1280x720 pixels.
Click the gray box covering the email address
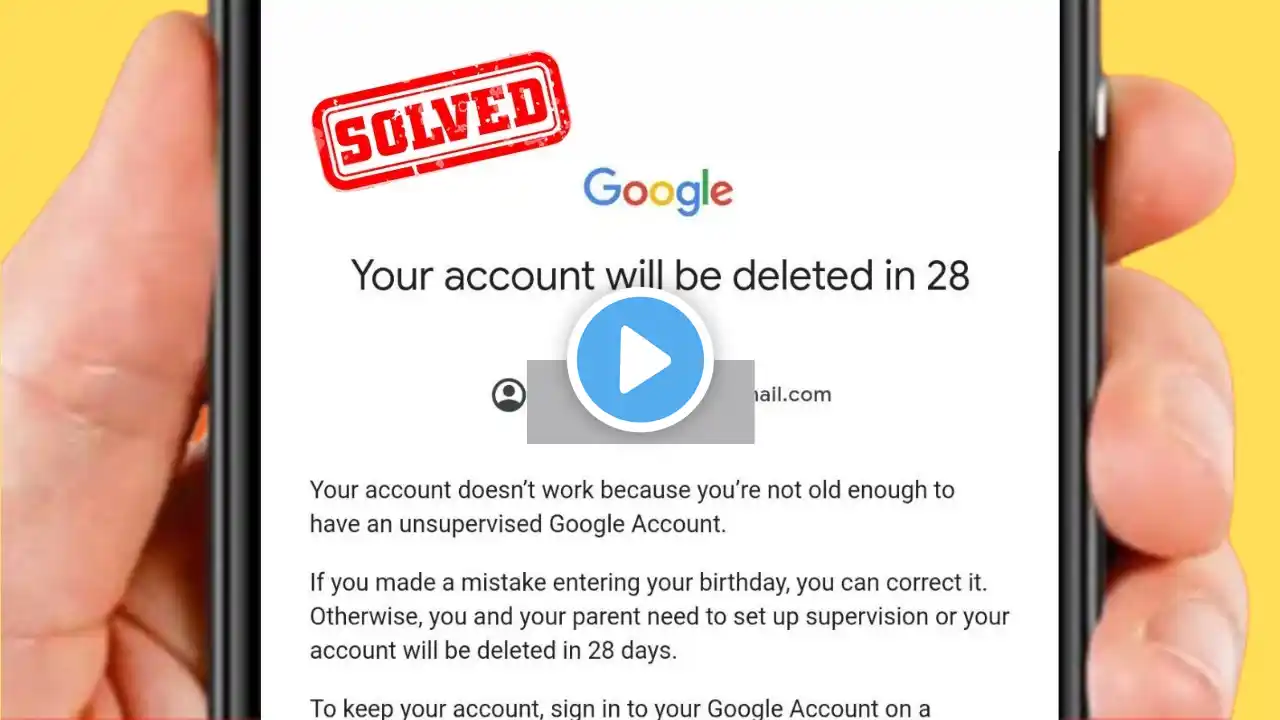click(x=640, y=401)
